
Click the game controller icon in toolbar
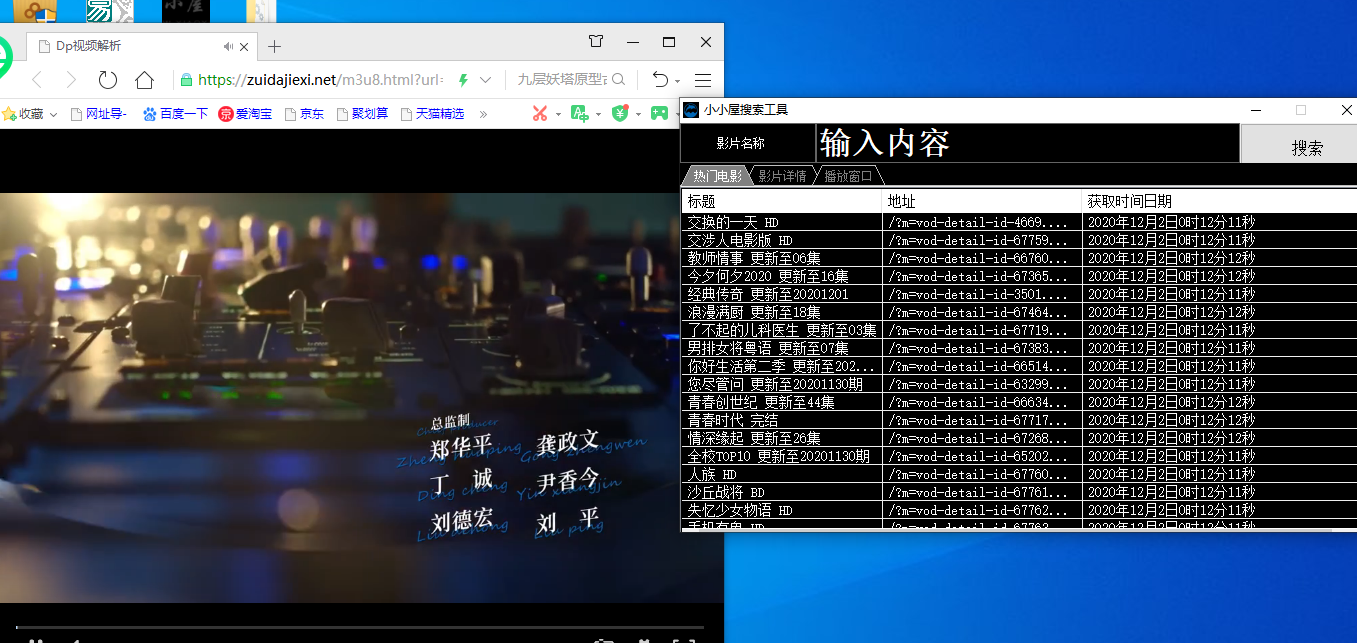point(659,113)
